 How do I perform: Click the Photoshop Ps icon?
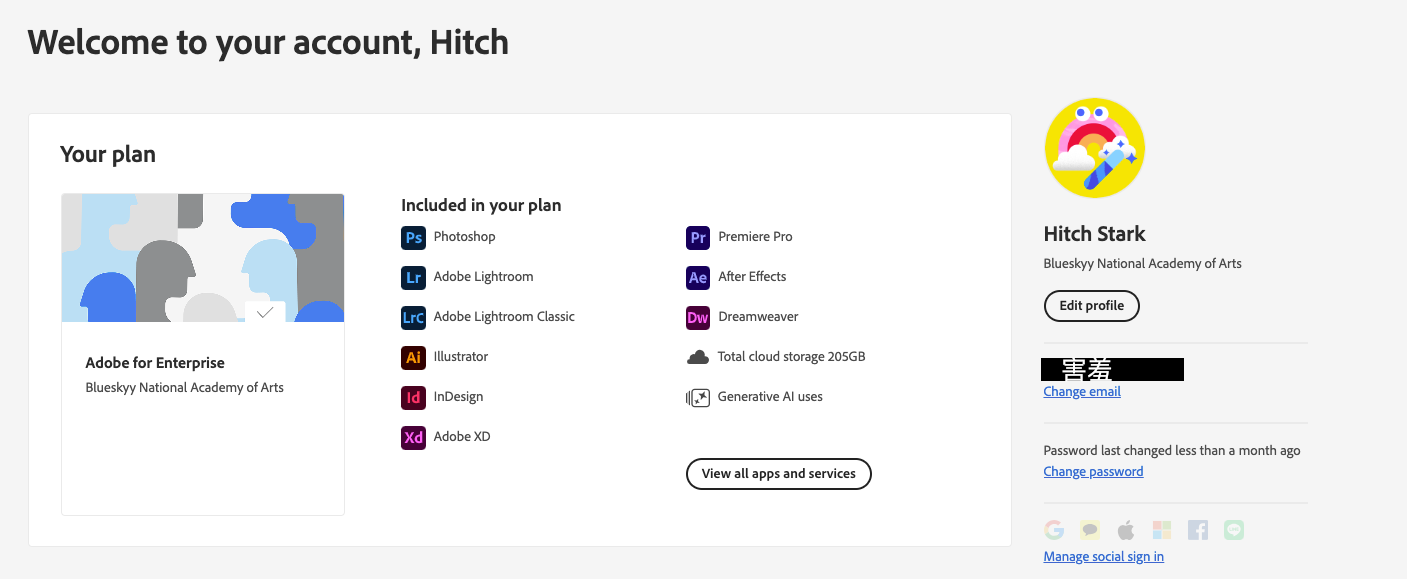pyautogui.click(x=413, y=237)
